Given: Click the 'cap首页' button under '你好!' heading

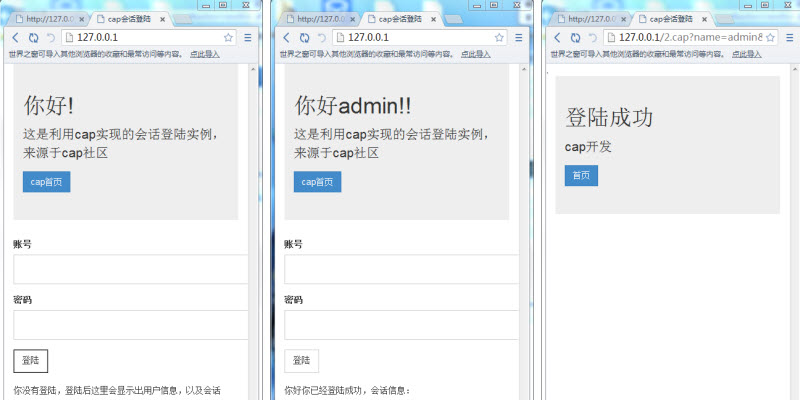Looking at the screenshot, I should point(46,182).
